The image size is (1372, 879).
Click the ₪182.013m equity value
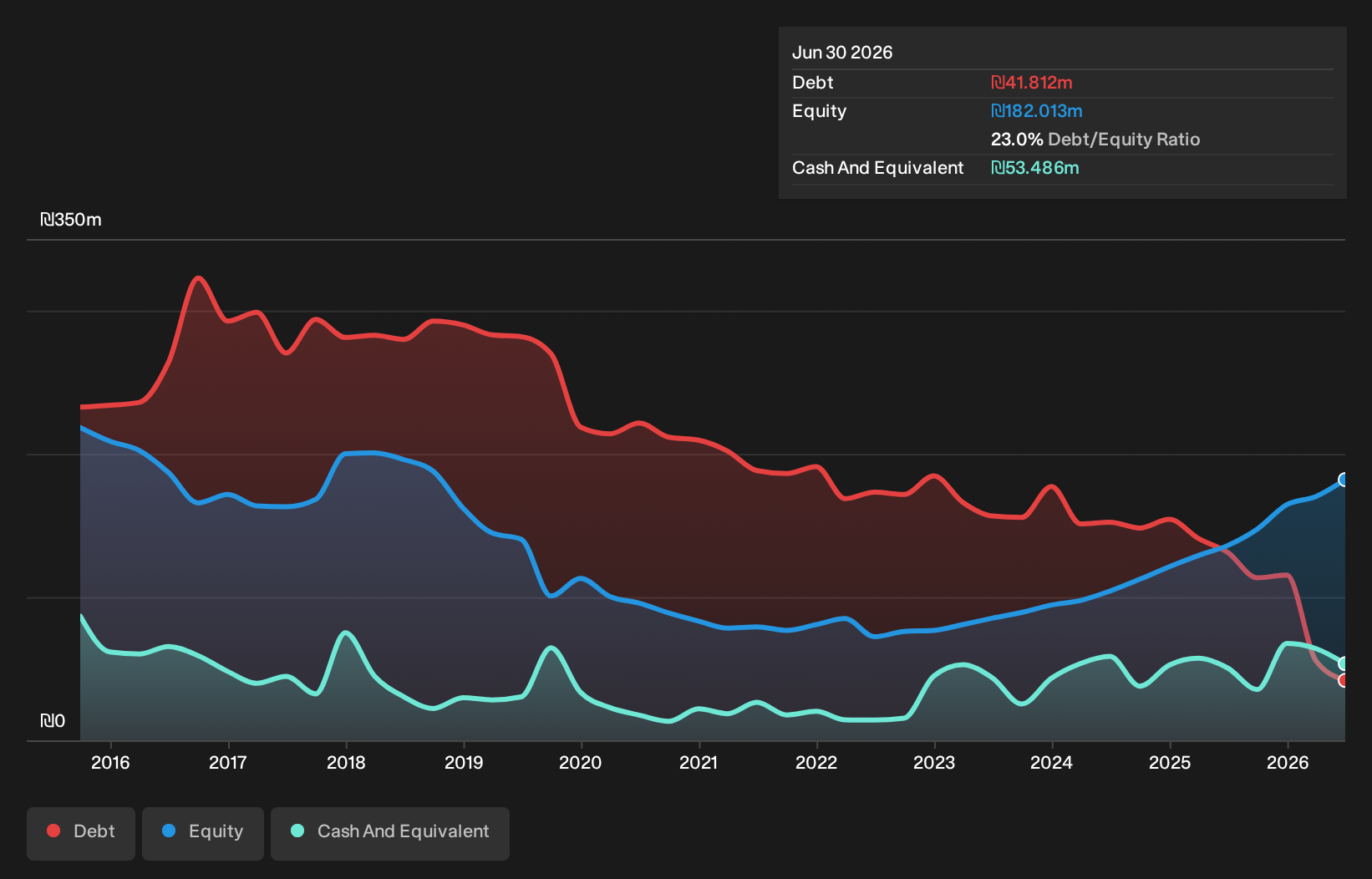(x=1037, y=111)
